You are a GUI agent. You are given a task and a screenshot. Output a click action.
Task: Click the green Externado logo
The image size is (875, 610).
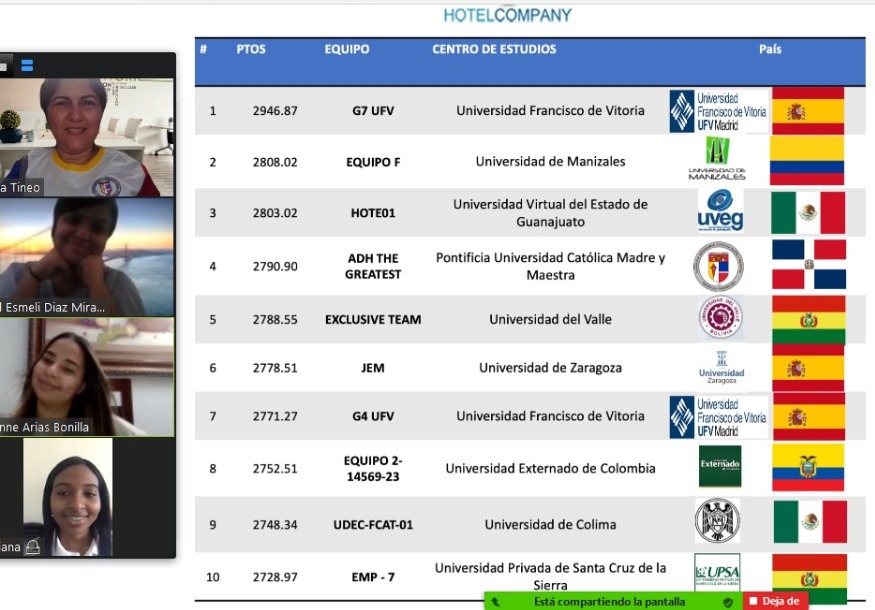tap(720, 466)
